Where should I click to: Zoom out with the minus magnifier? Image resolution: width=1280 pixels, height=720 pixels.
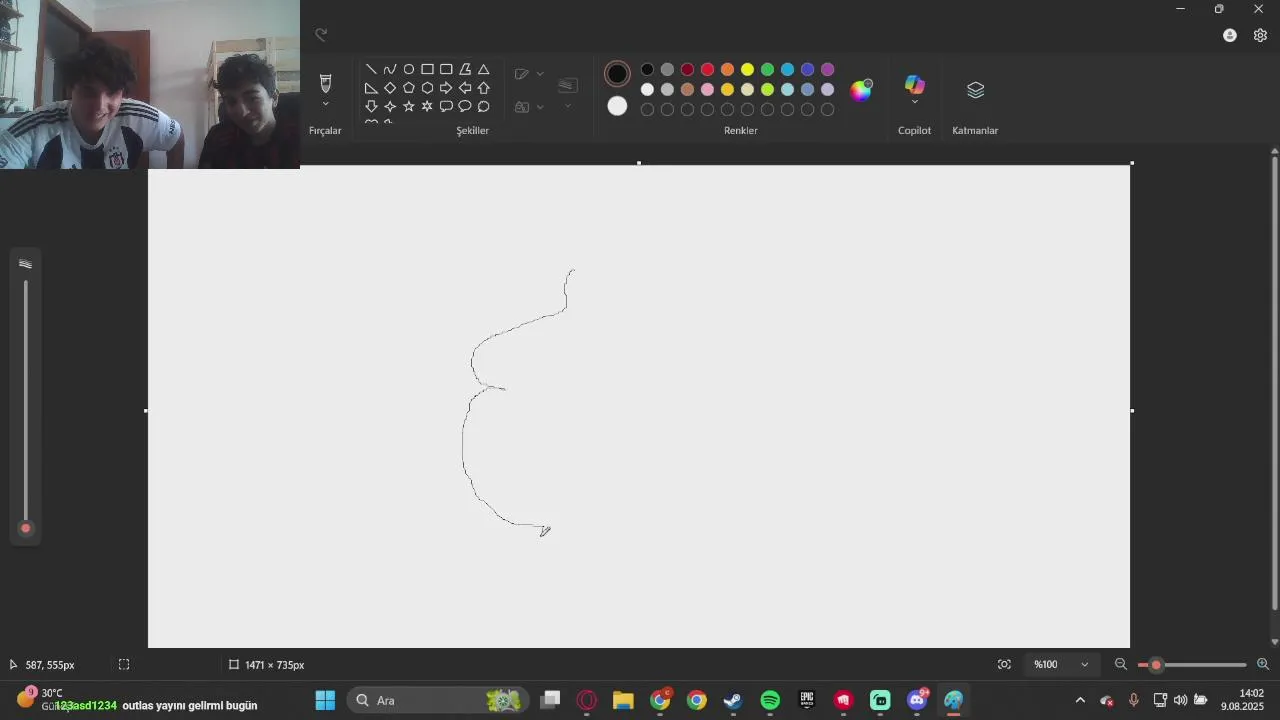click(x=1121, y=664)
